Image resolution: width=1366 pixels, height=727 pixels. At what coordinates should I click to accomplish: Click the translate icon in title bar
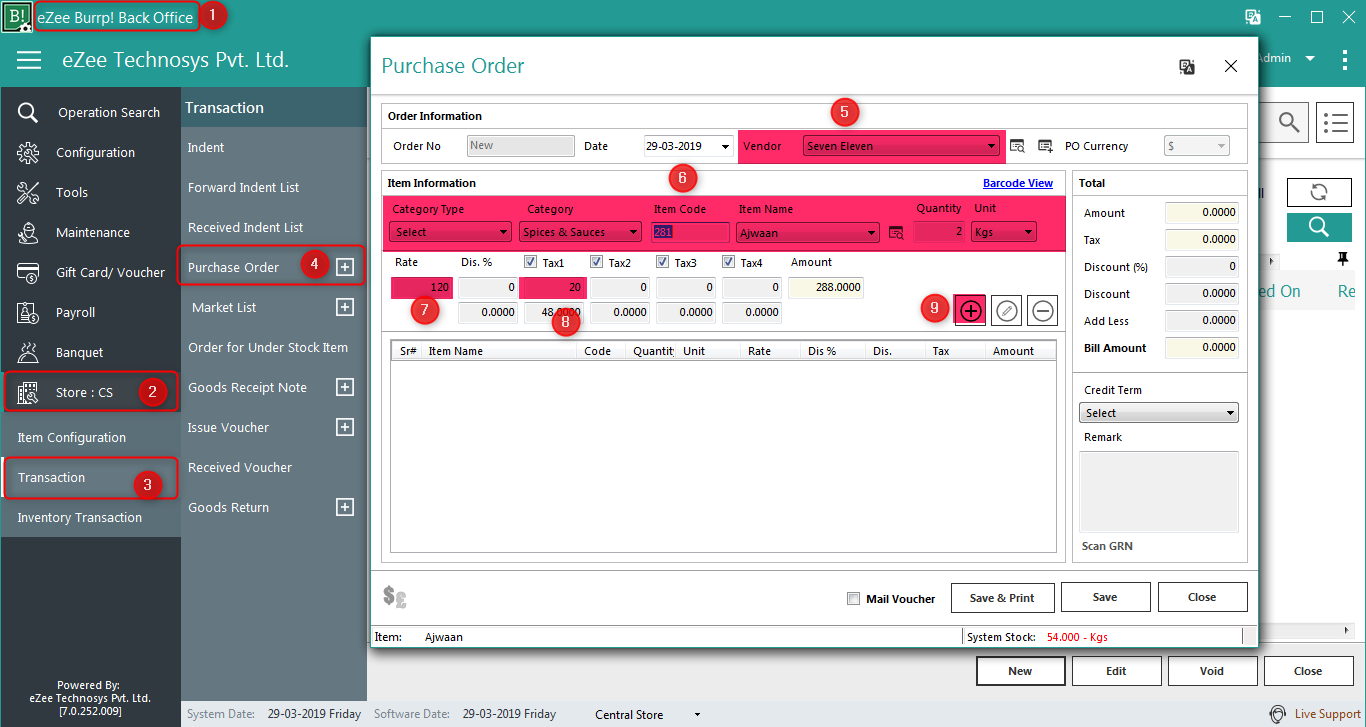click(1252, 17)
